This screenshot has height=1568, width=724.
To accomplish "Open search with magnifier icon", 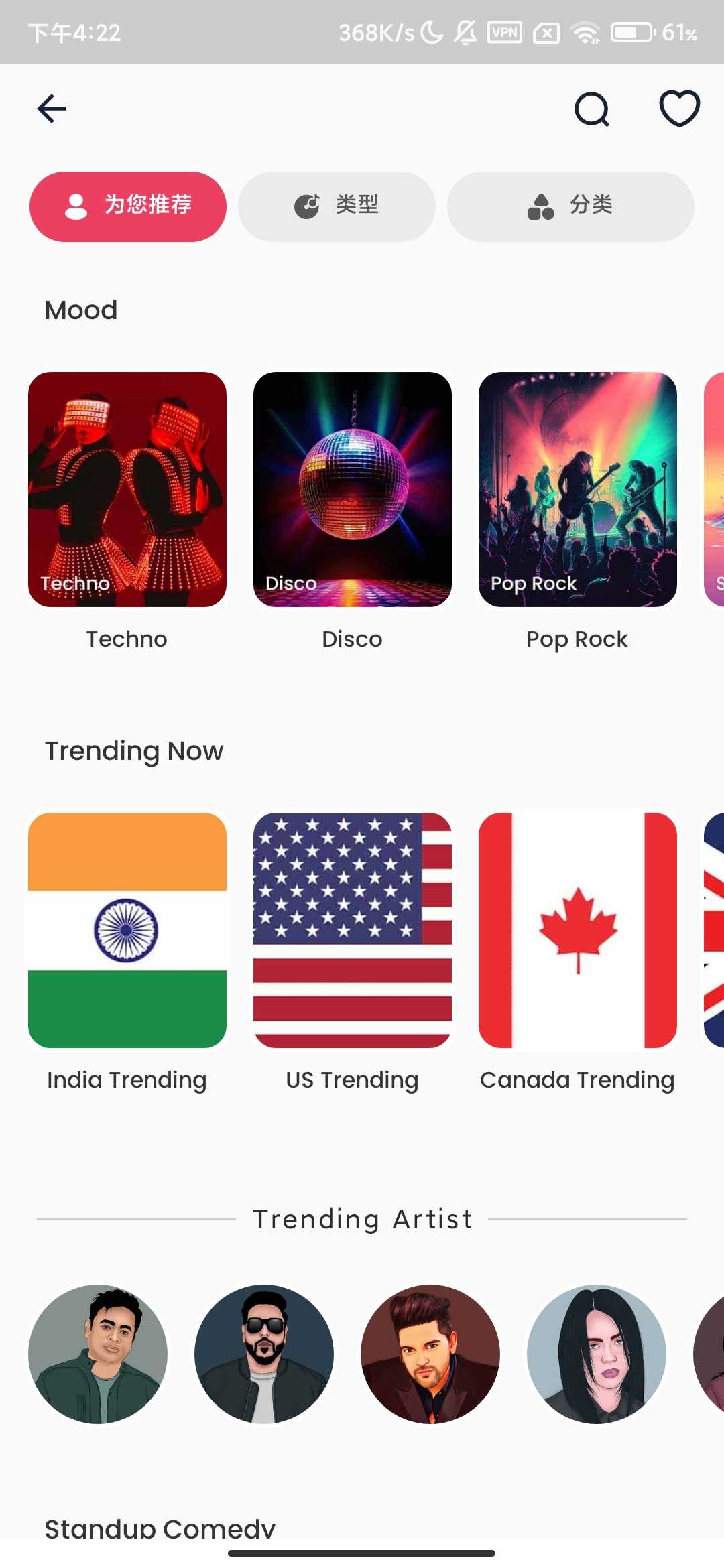I will (x=592, y=109).
